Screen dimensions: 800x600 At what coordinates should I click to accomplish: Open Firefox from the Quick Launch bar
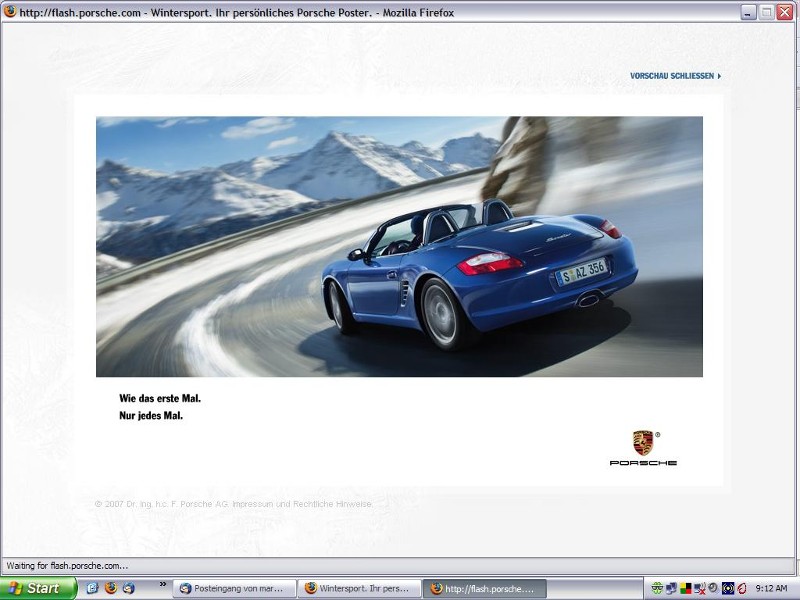[110, 588]
